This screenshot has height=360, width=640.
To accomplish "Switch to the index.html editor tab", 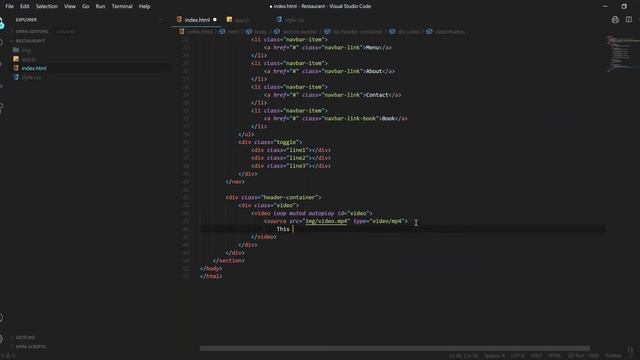I will click(x=197, y=20).
